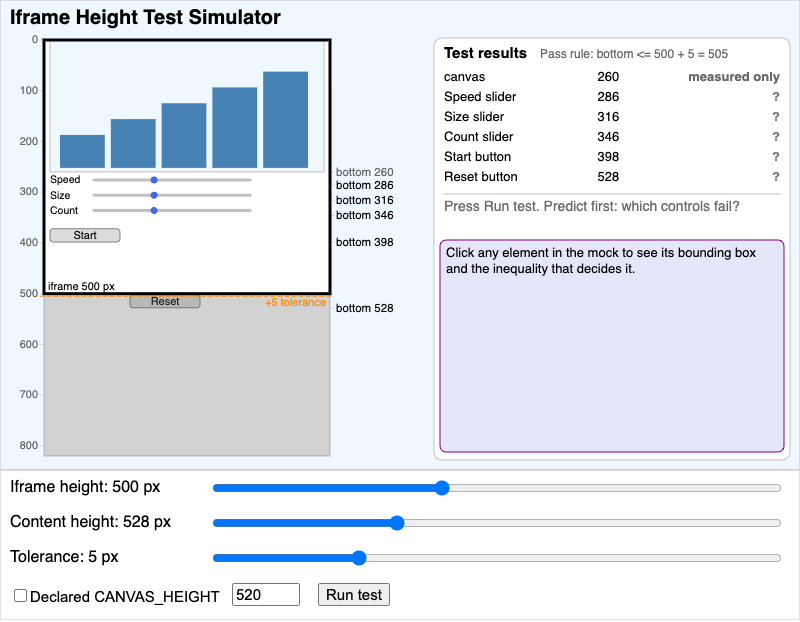Click the question mark beside Speed slider
The width and height of the screenshot is (800, 622).
pyautogui.click(x=776, y=97)
